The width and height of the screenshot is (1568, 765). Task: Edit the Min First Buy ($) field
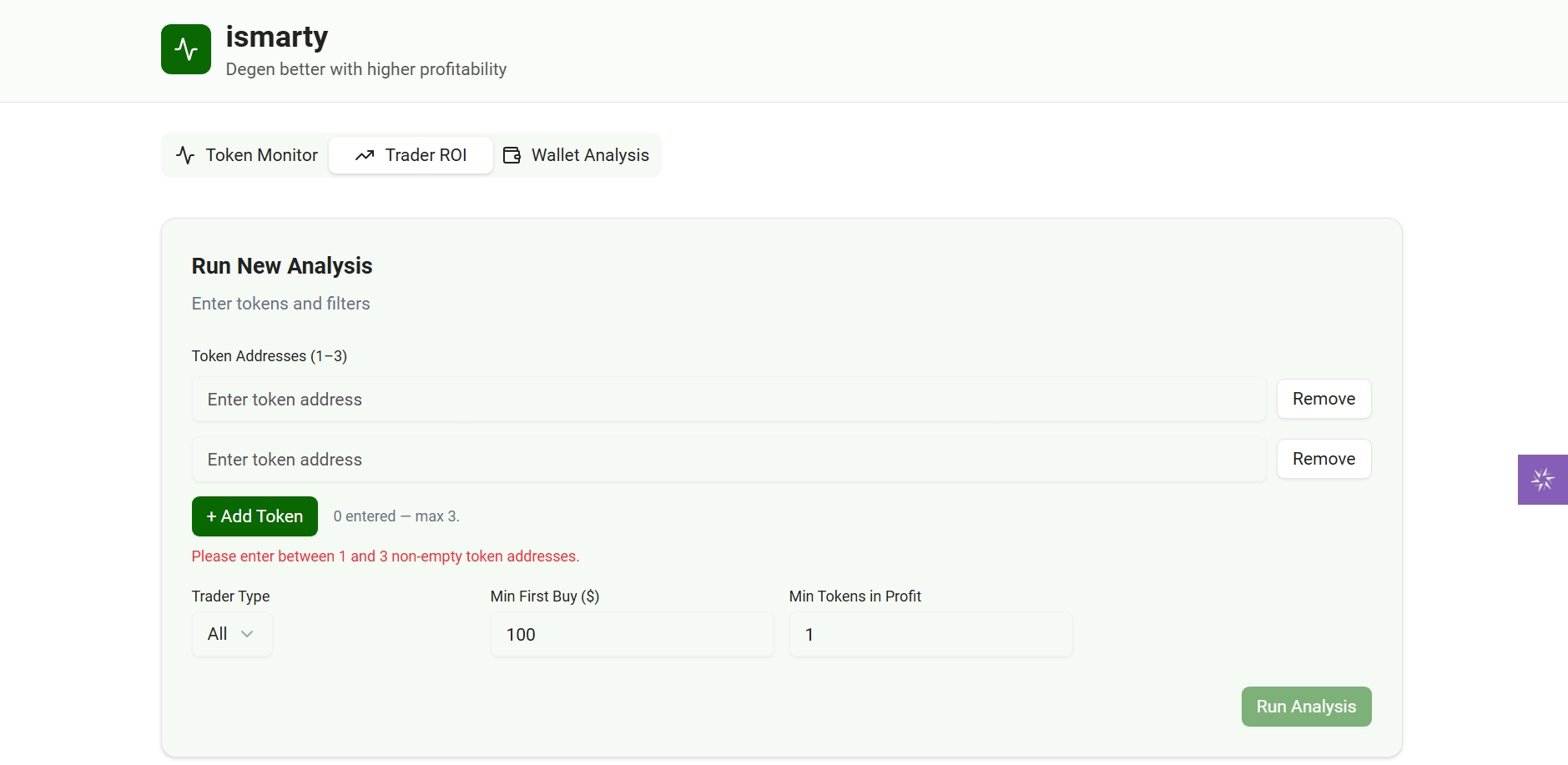click(632, 635)
